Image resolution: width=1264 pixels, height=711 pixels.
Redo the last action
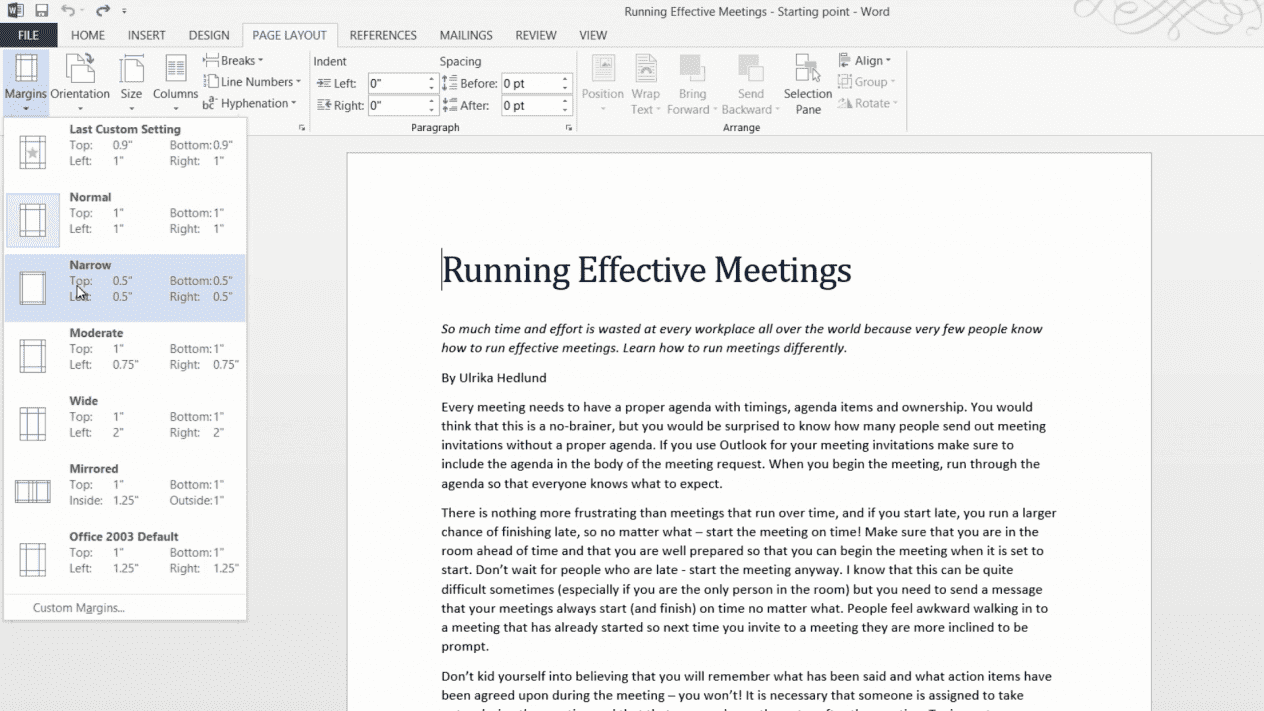(102, 11)
